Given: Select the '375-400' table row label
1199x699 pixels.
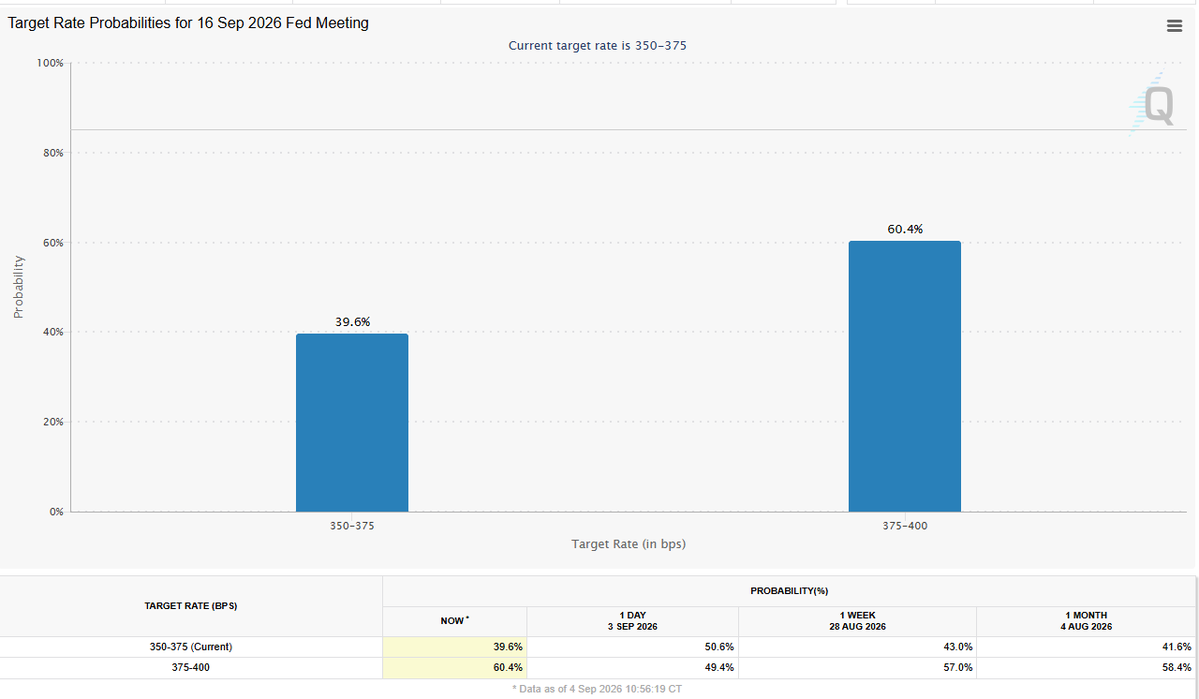Looking at the screenshot, I should pos(191,668).
